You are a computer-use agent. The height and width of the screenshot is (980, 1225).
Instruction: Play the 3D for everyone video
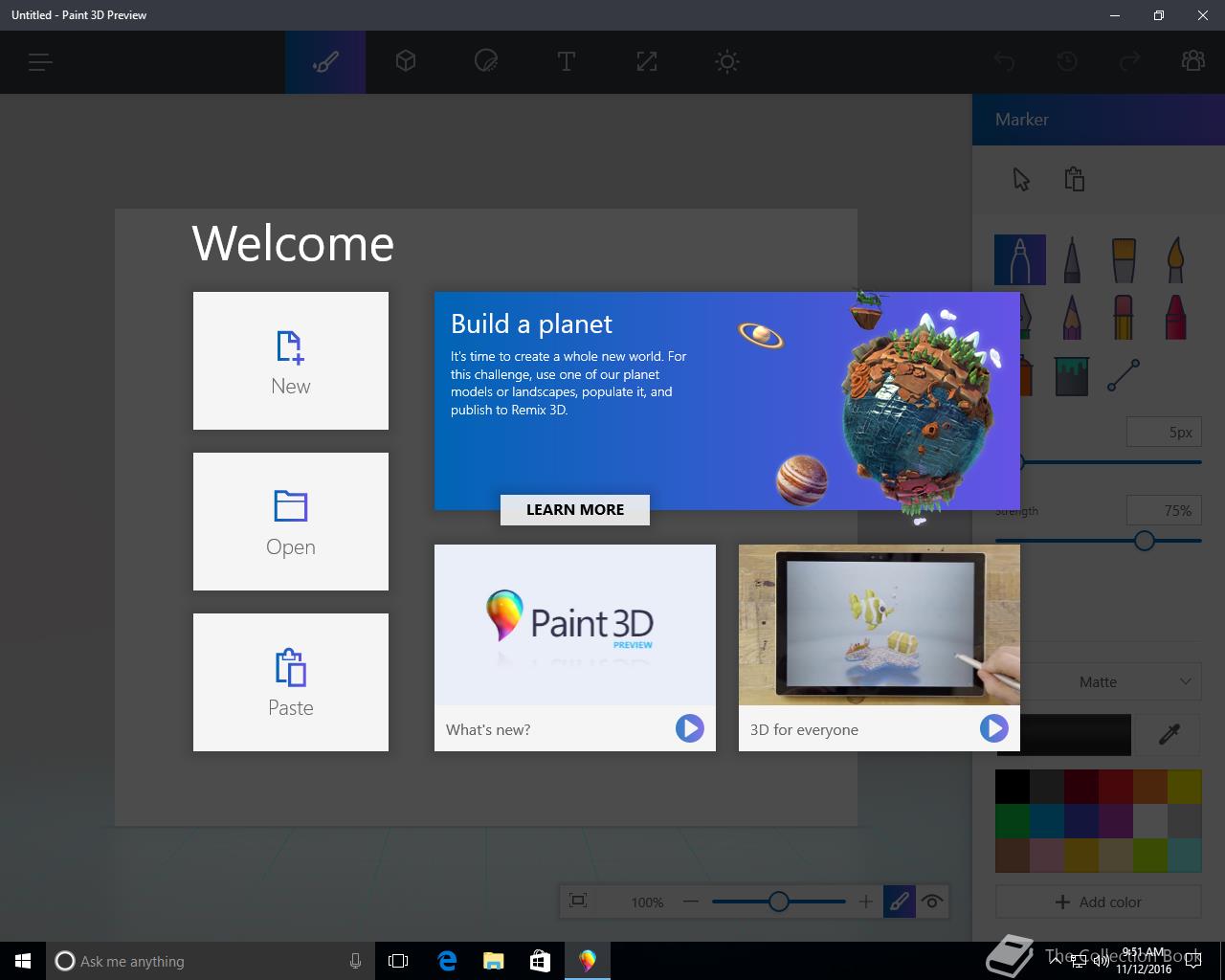click(x=993, y=728)
